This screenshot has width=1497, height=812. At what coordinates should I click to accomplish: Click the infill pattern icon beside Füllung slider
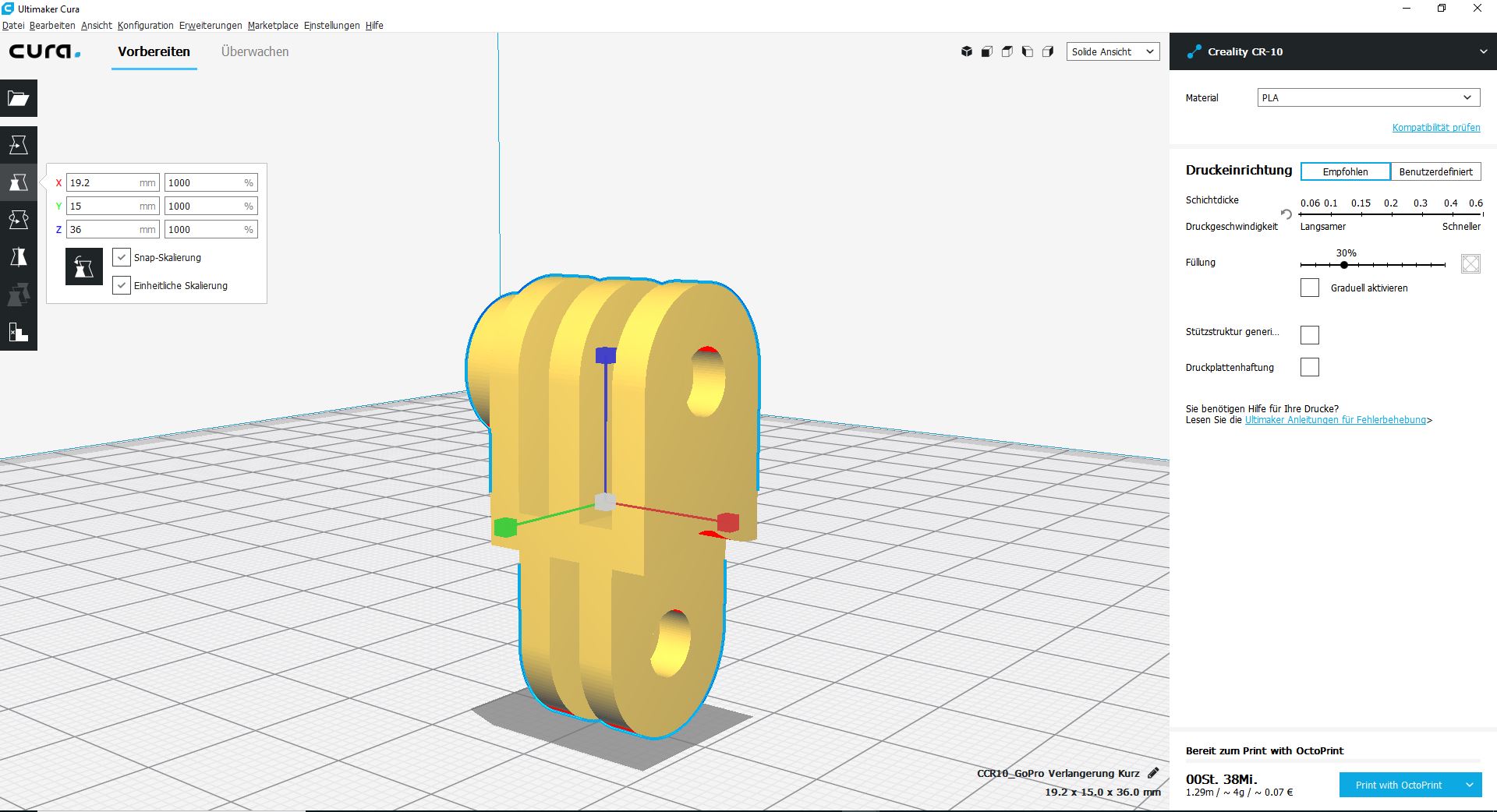coord(1470,263)
